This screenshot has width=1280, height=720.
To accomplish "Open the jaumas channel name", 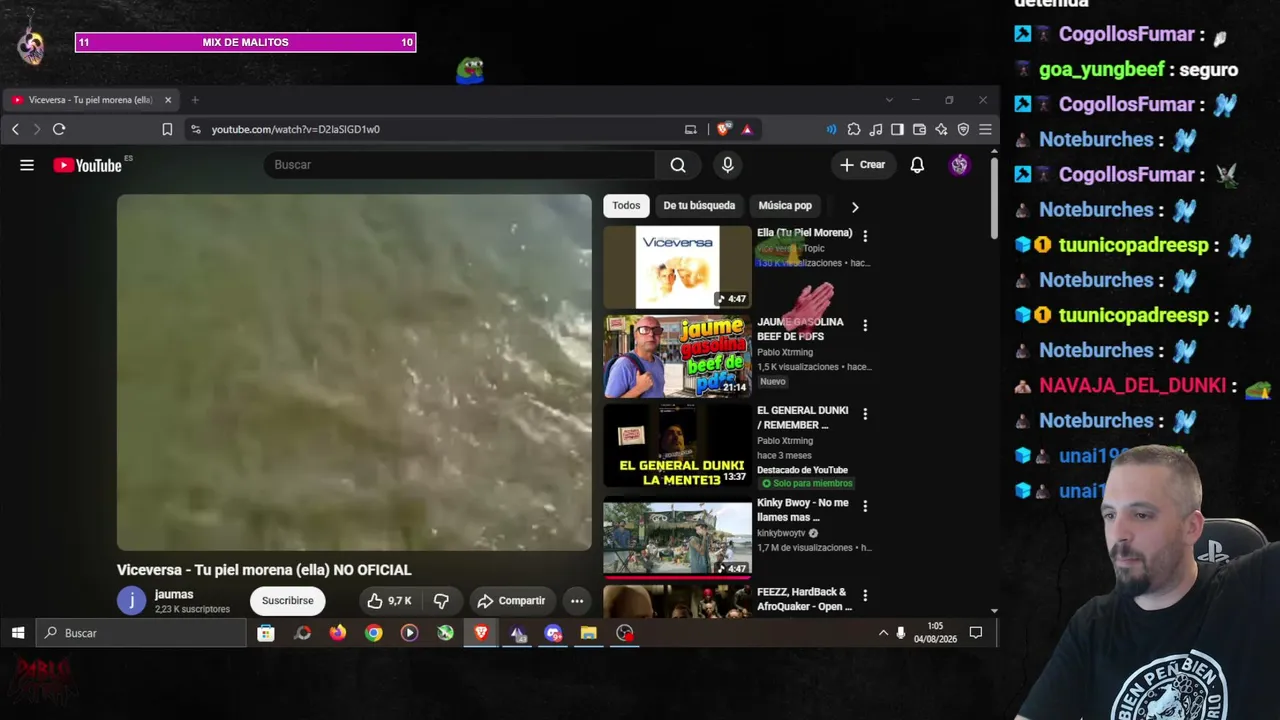I will (174, 595).
